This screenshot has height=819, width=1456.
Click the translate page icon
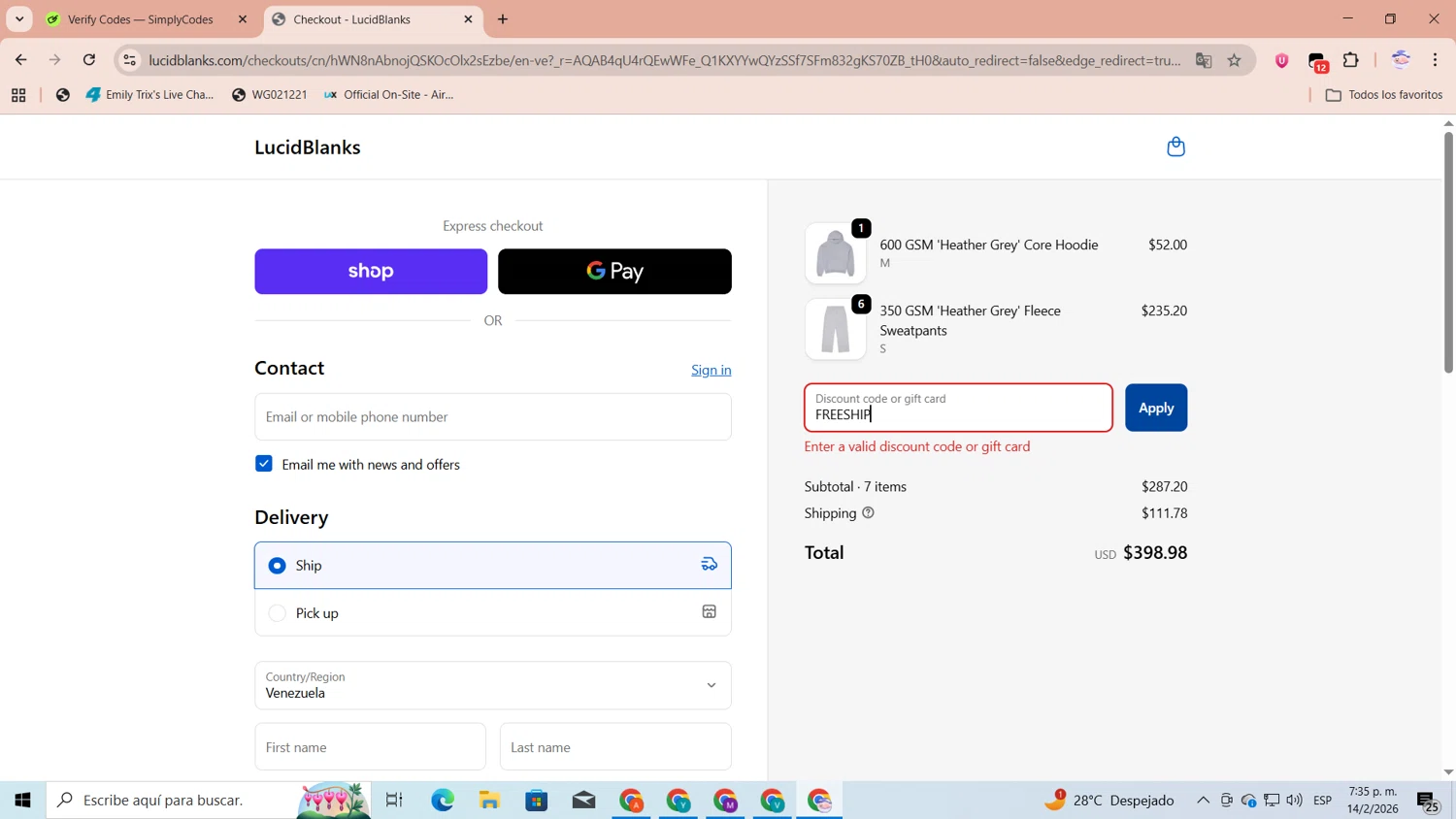point(1204,60)
